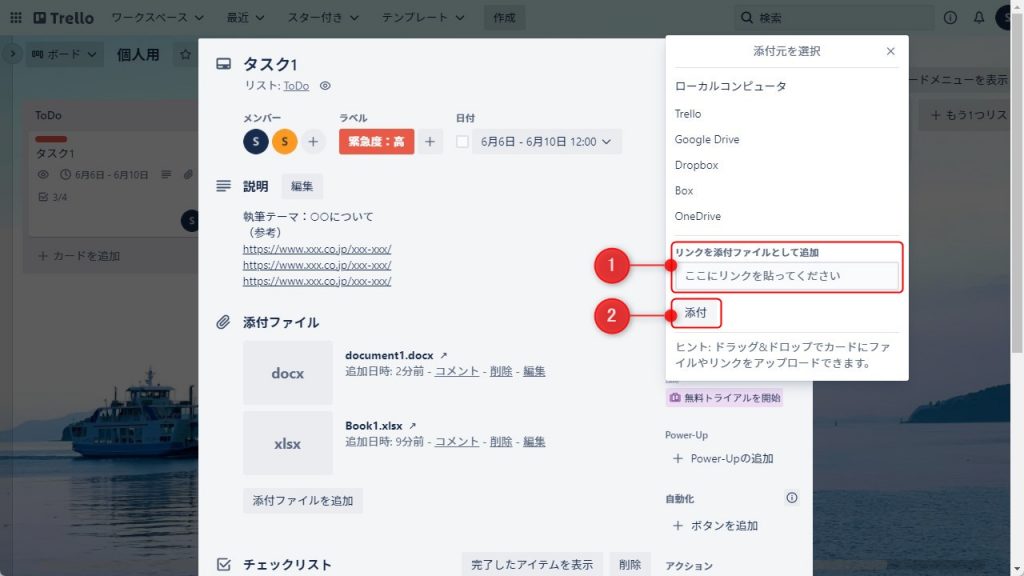
Task: Open the ToDo list link
Action: [296, 86]
